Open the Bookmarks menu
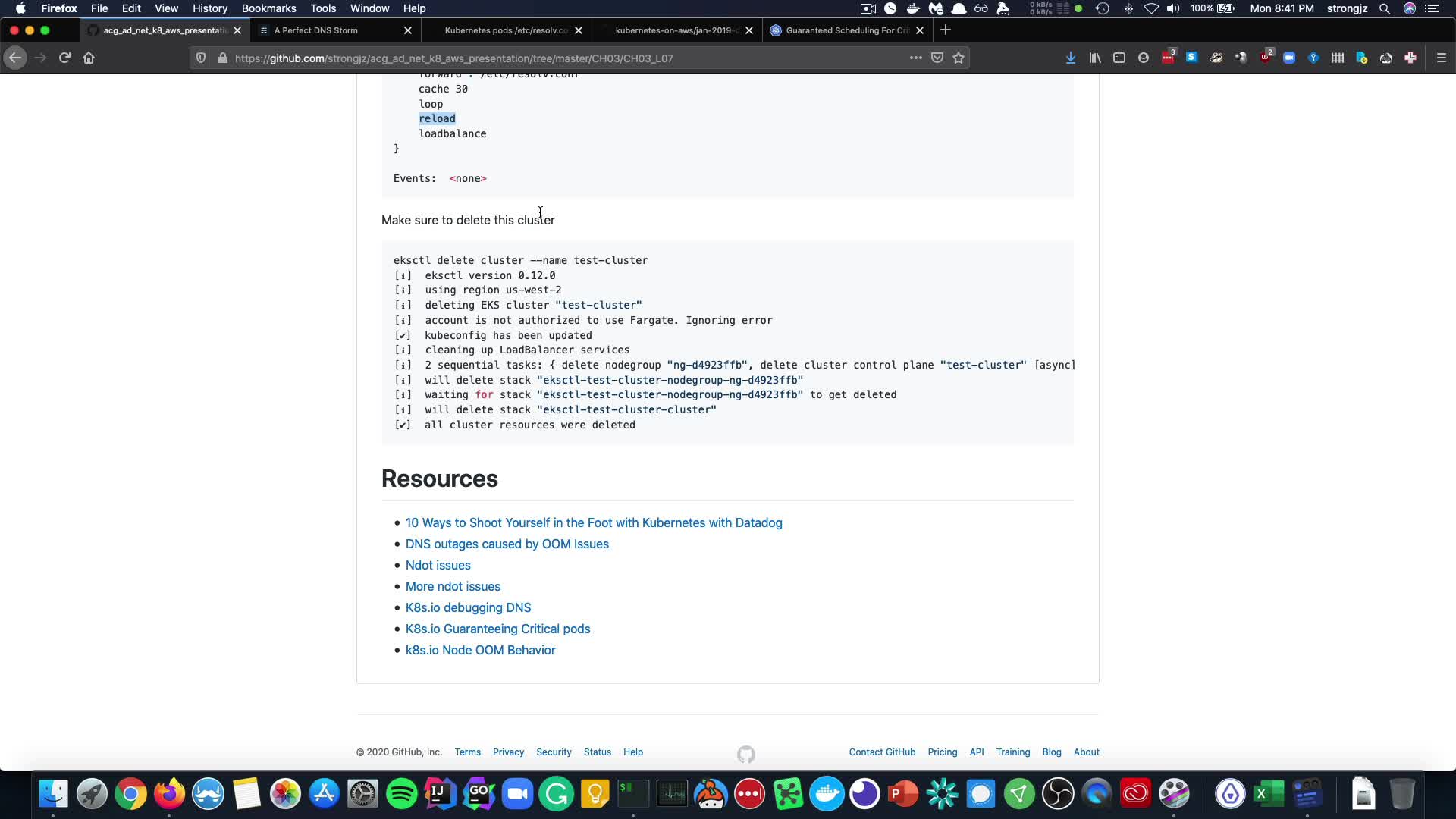The image size is (1456, 819). click(x=268, y=8)
